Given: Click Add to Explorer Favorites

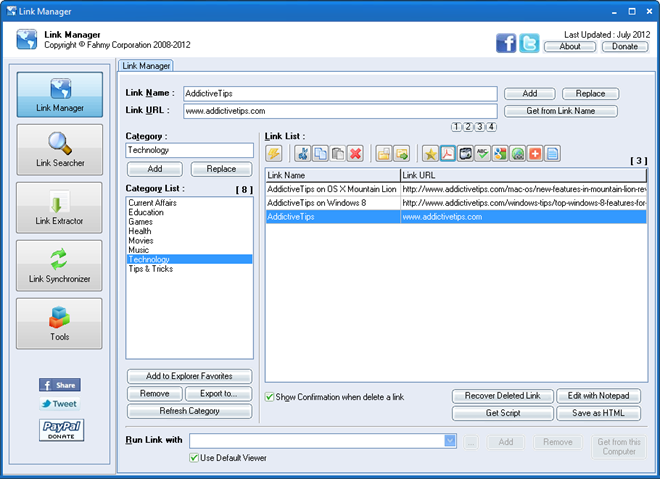Looking at the screenshot, I should click(189, 376).
